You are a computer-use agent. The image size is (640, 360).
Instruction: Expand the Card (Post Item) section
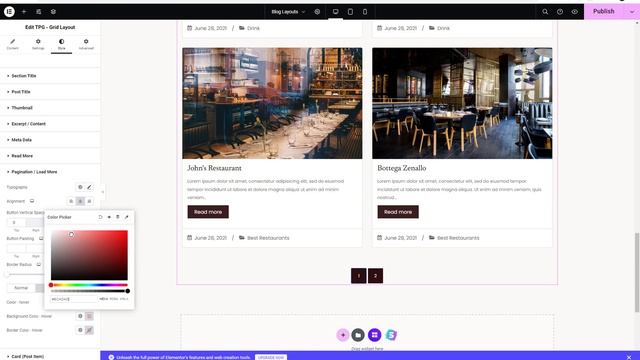pos(50,356)
